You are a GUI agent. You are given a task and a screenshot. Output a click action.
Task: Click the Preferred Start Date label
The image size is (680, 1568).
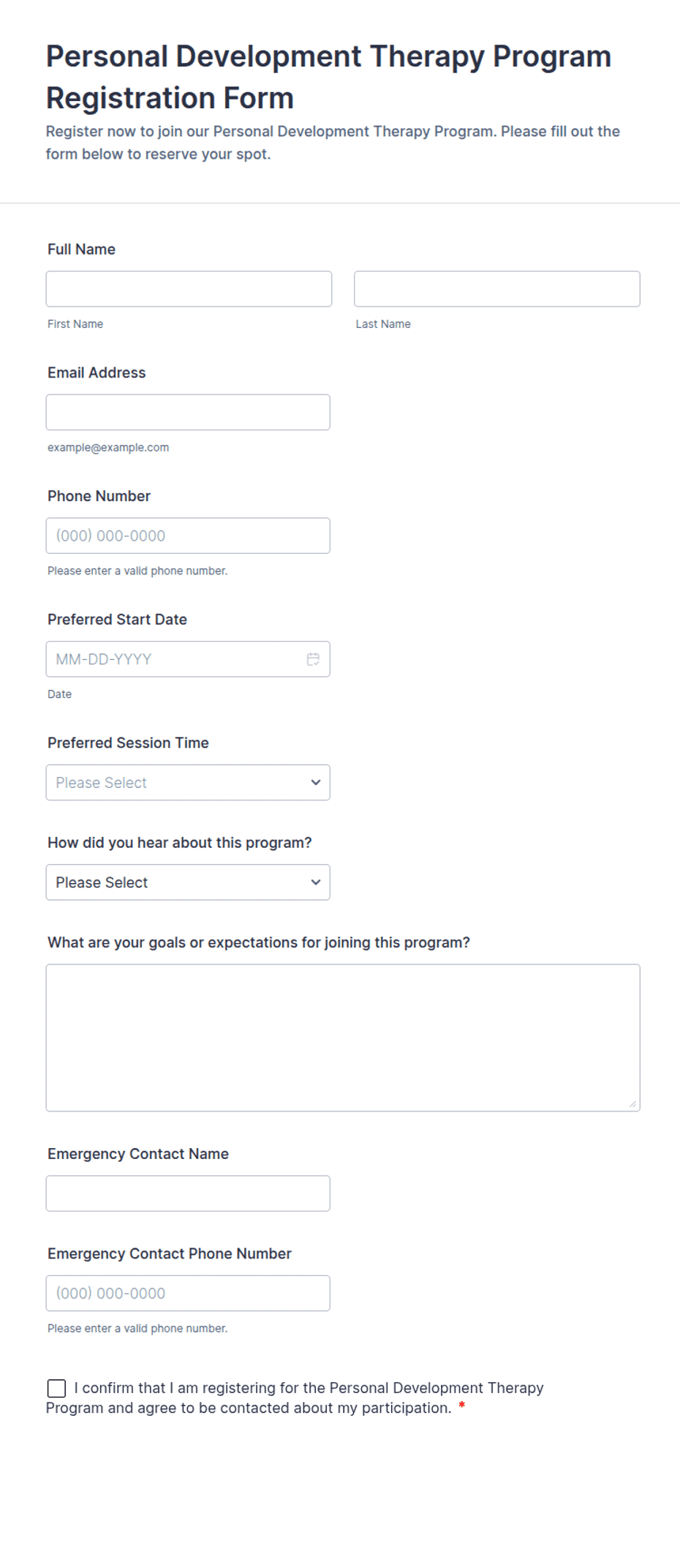tap(117, 619)
